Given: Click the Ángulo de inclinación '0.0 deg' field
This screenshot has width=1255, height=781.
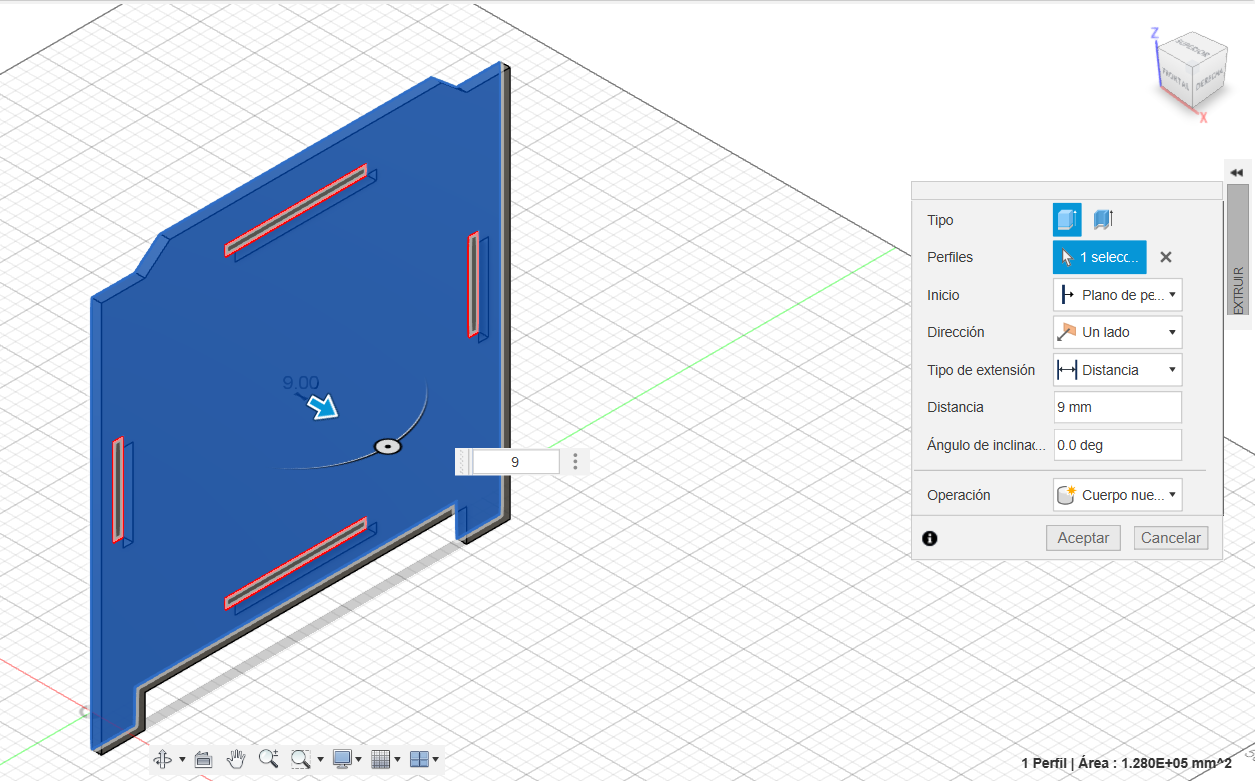Looking at the screenshot, I should (1118, 445).
